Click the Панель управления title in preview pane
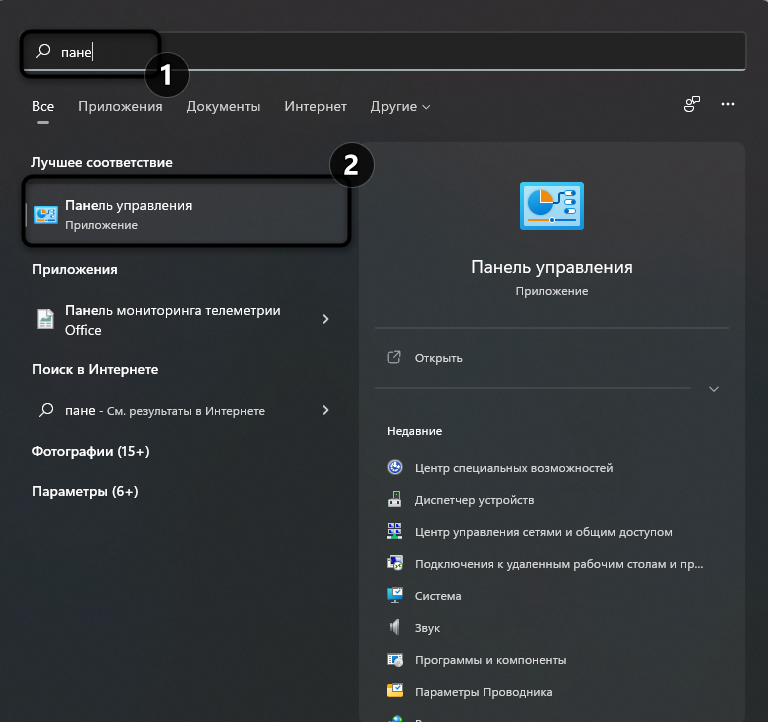Screen dimensions: 768x722 click(552, 267)
